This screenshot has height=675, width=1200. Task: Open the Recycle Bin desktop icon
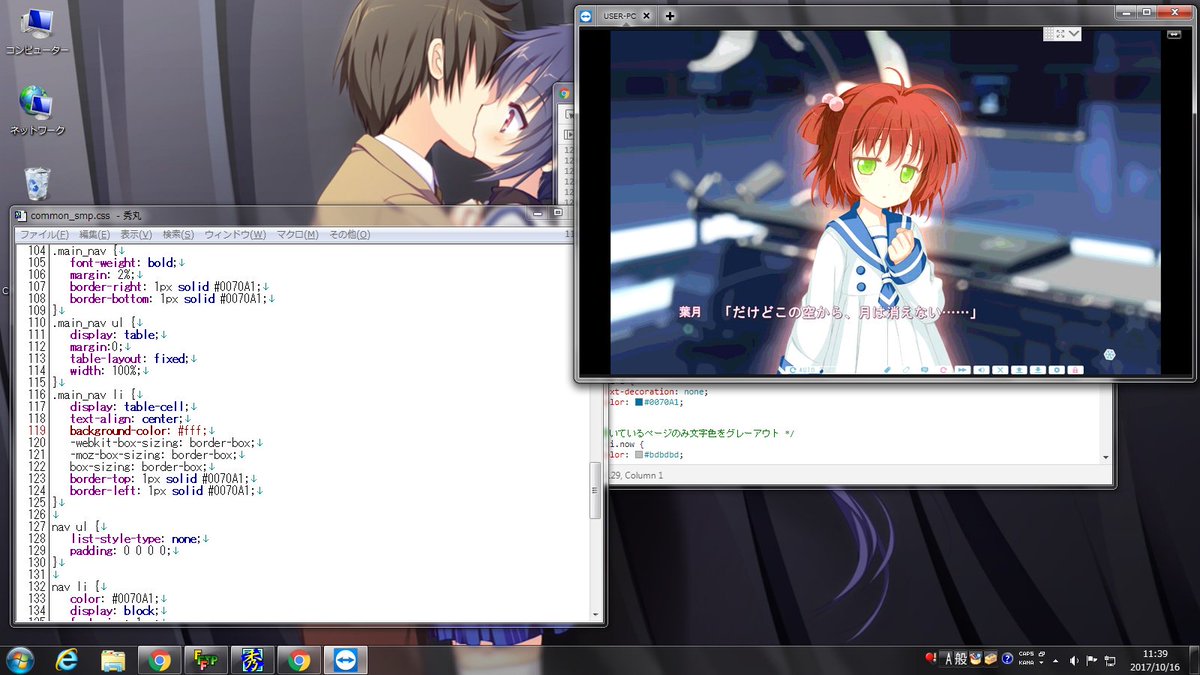pos(37,183)
